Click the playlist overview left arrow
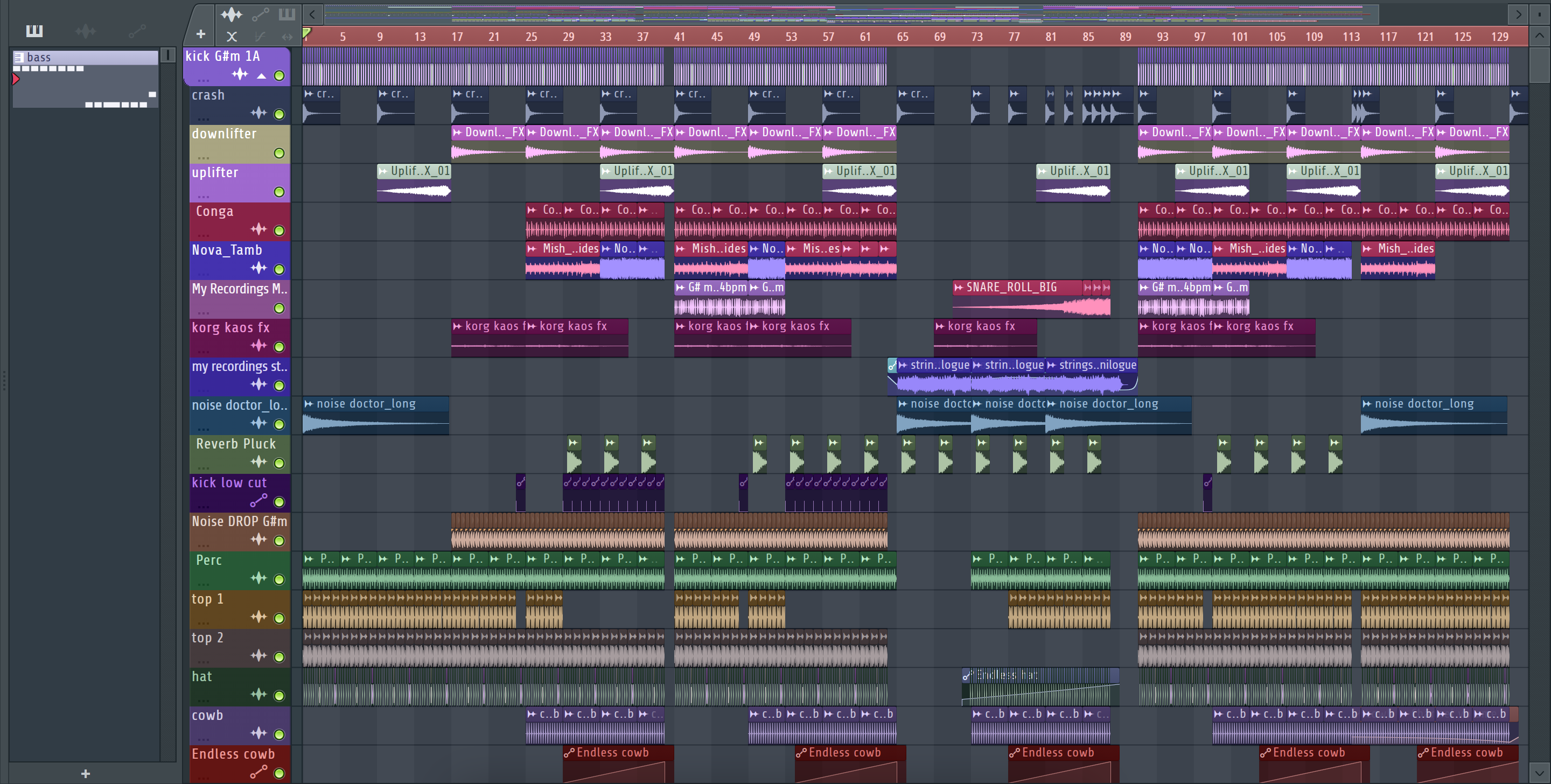1551x784 pixels. [x=312, y=15]
